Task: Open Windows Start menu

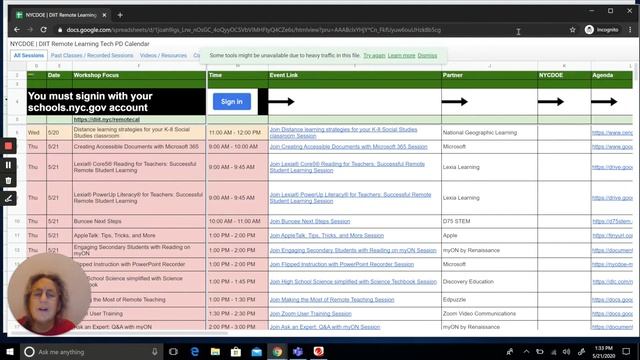Action: click(x=10, y=351)
